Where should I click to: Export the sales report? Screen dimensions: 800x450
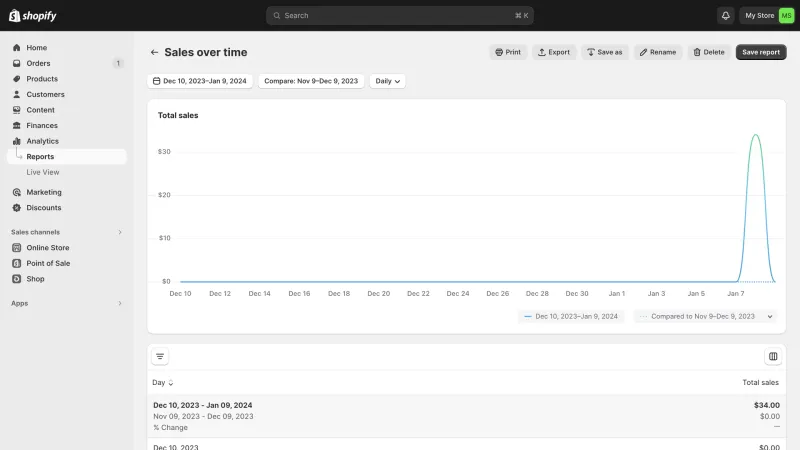(x=554, y=52)
